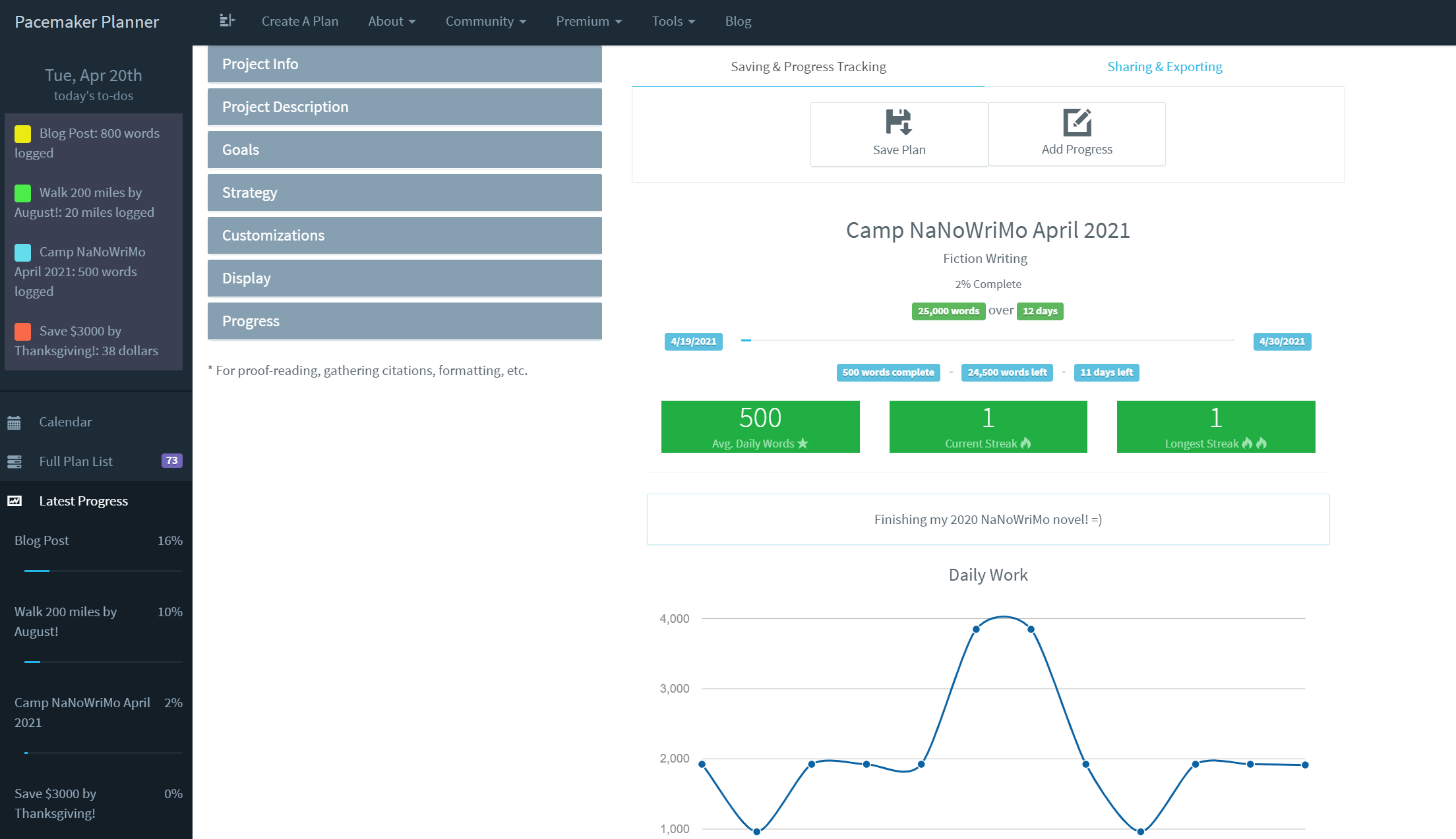Open the Calendar icon in the sidebar
Image resolution: width=1456 pixels, height=839 pixels.
tap(15, 421)
